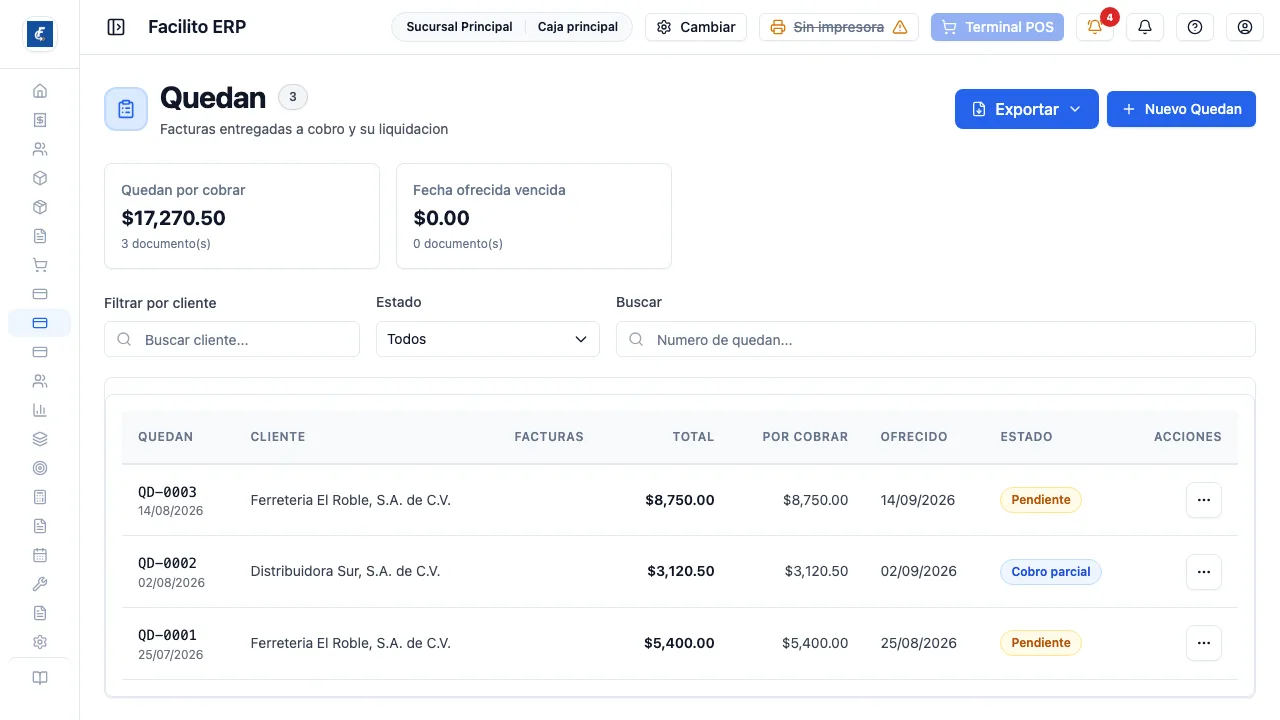Go to the home icon in sidebar
The image size is (1280, 720).
click(x=40, y=91)
